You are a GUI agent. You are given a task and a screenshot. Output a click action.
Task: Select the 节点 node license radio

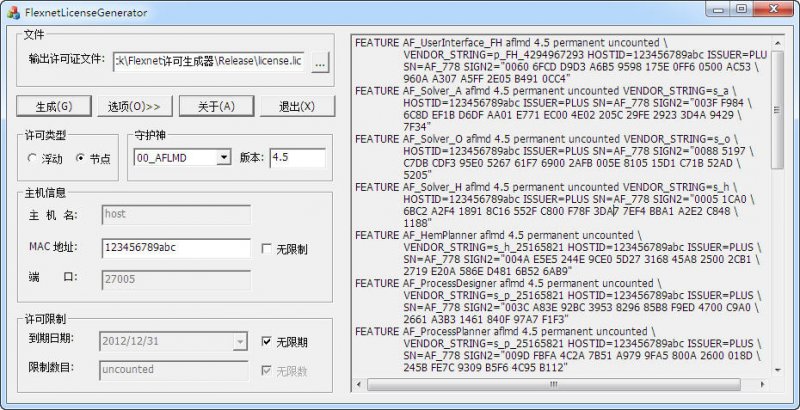(x=93, y=159)
